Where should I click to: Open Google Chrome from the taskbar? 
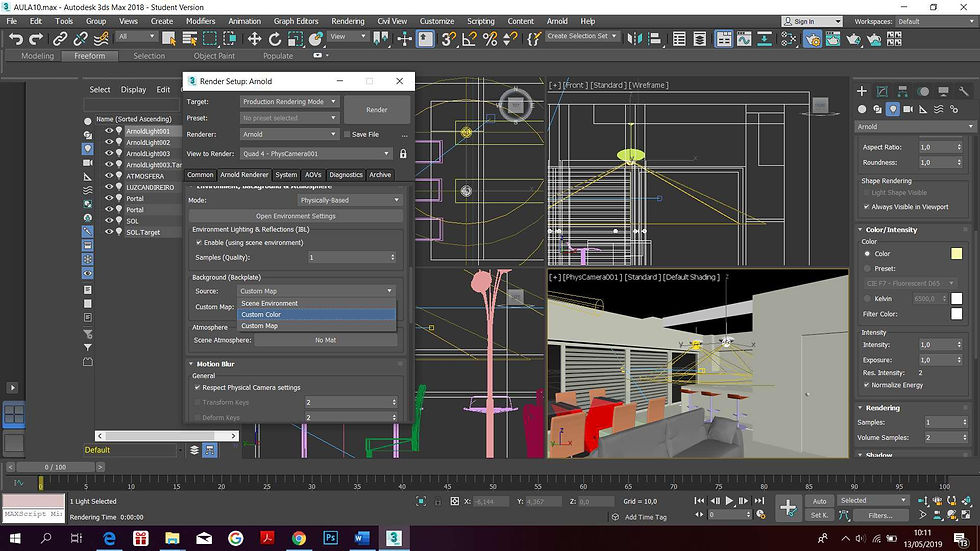pos(299,537)
